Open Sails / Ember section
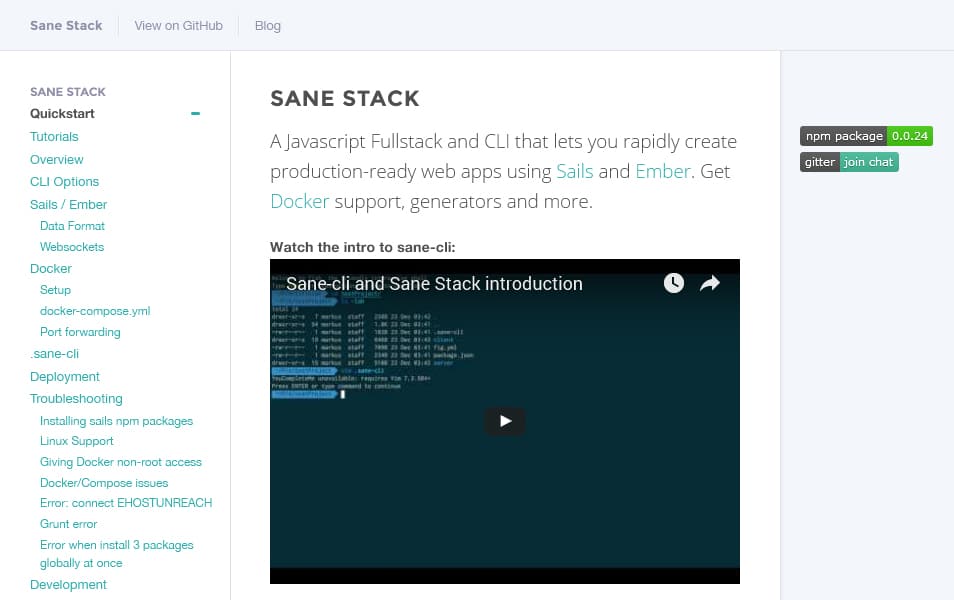The image size is (954, 600). [68, 204]
